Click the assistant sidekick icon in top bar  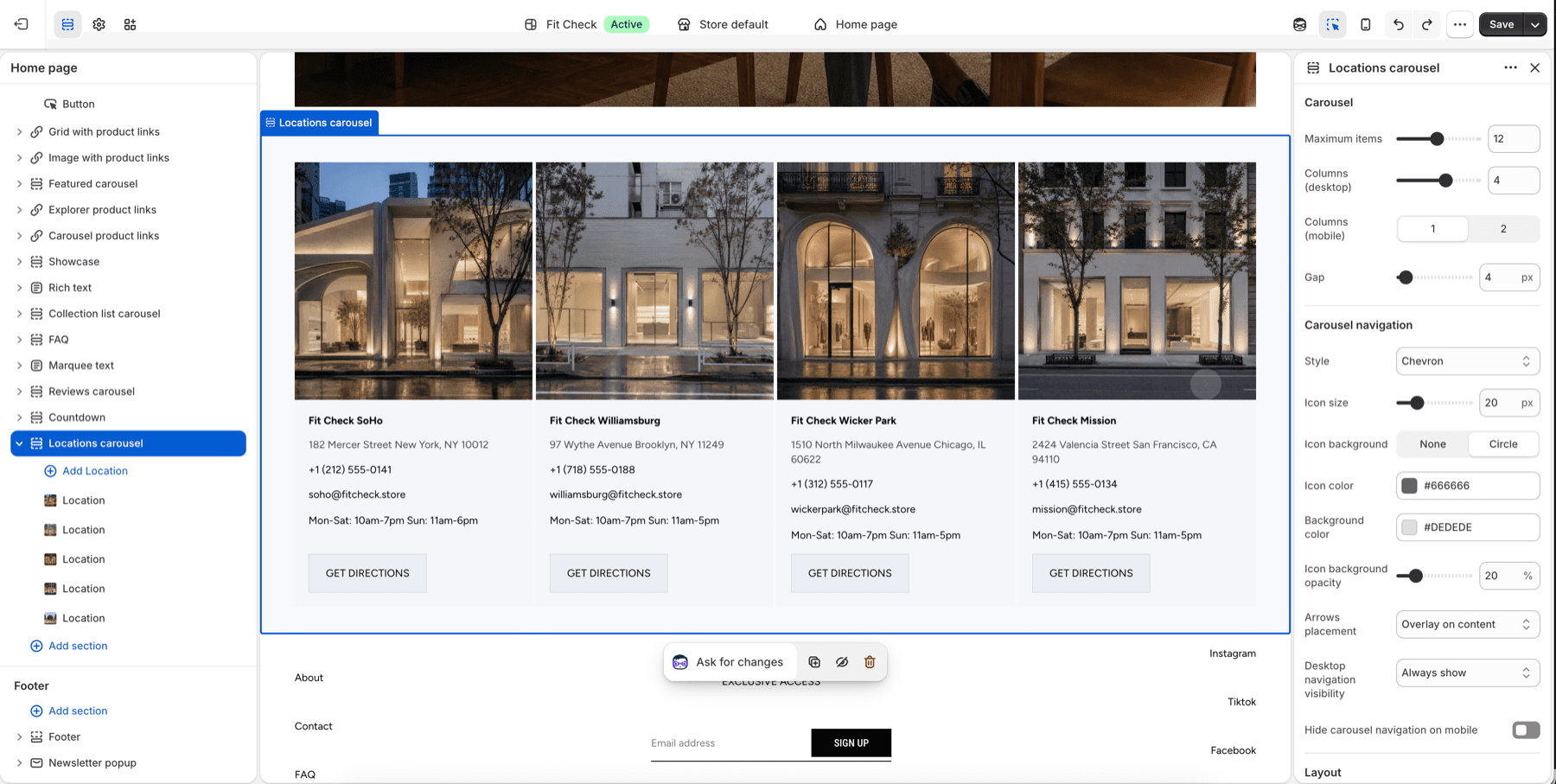click(x=1299, y=24)
